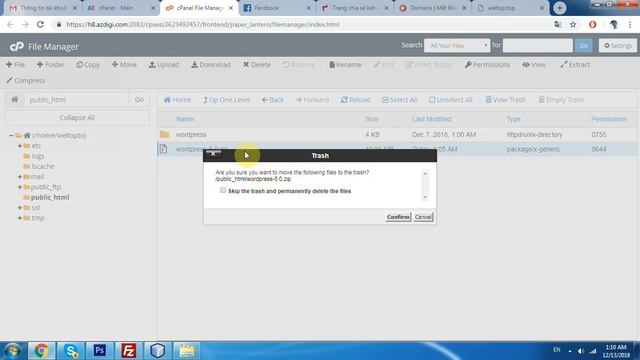Expand the public_ftp folder node

point(20,187)
